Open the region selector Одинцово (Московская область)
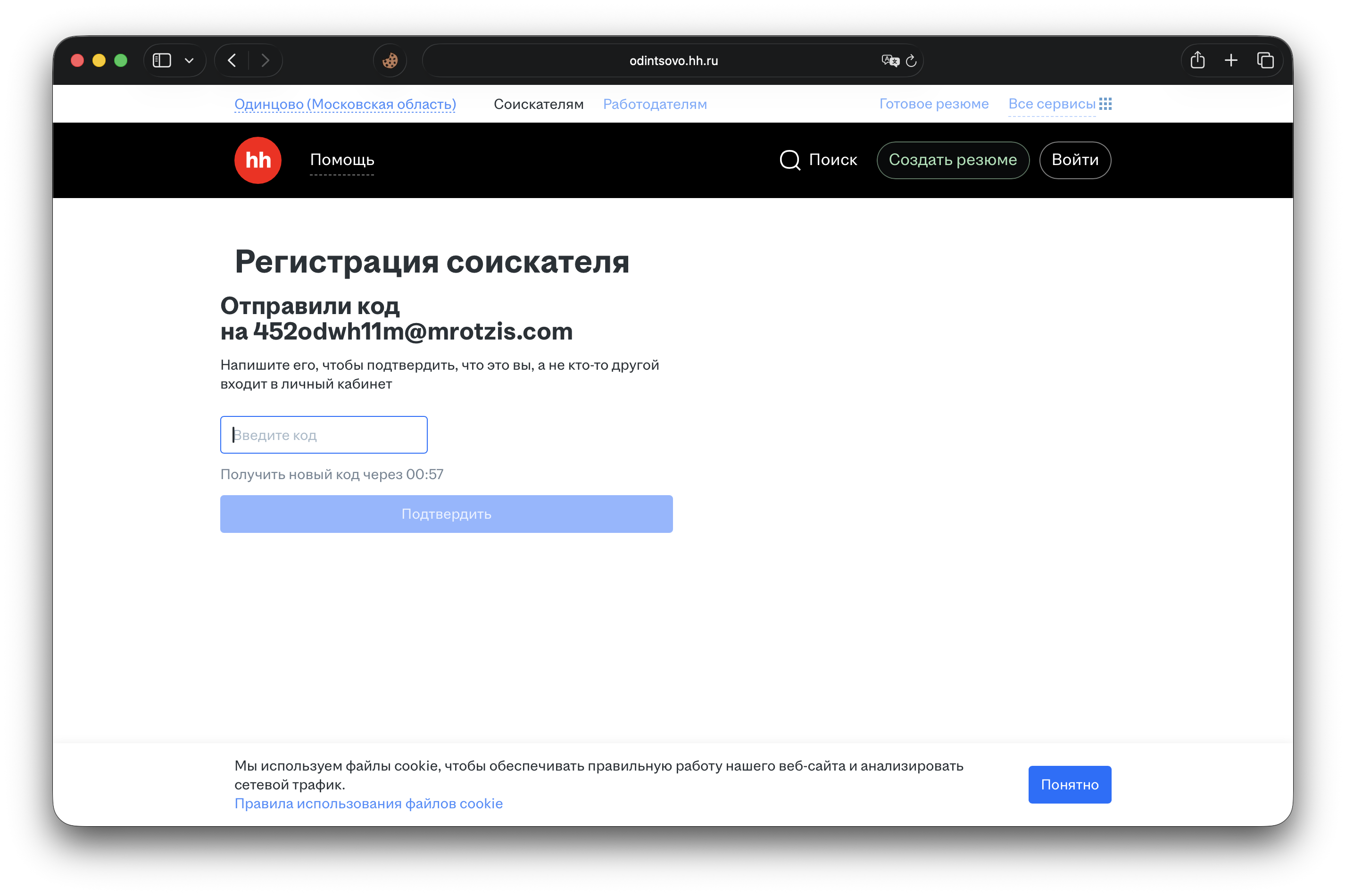This screenshot has width=1346, height=896. coord(345,104)
